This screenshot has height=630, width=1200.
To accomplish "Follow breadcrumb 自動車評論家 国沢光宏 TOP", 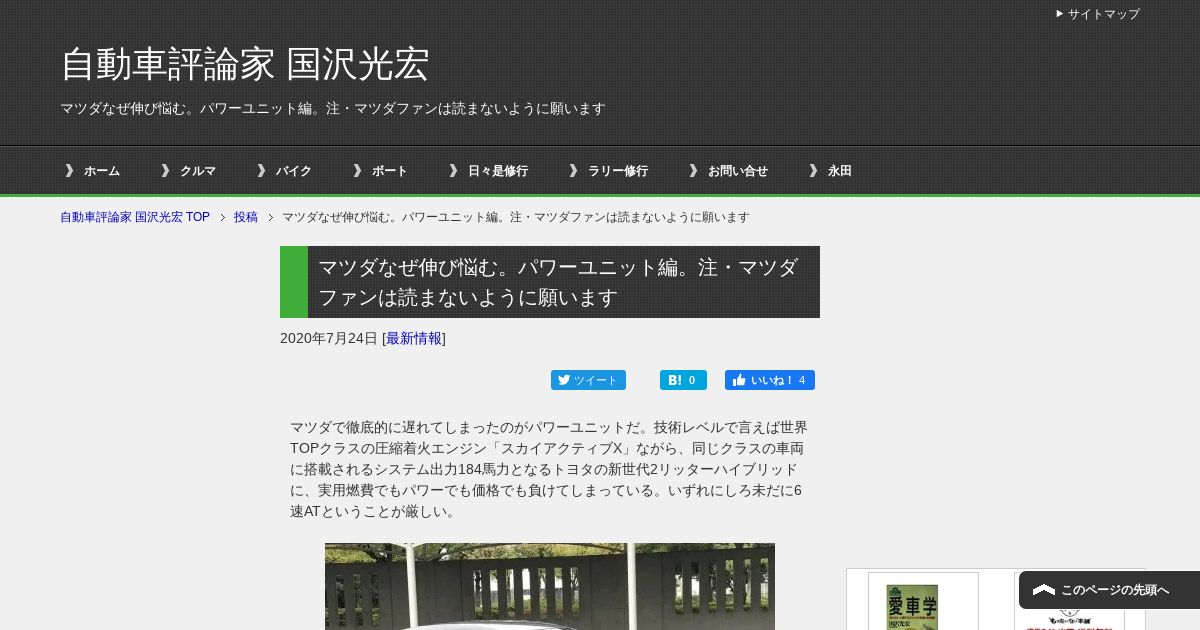I will click(x=135, y=217).
